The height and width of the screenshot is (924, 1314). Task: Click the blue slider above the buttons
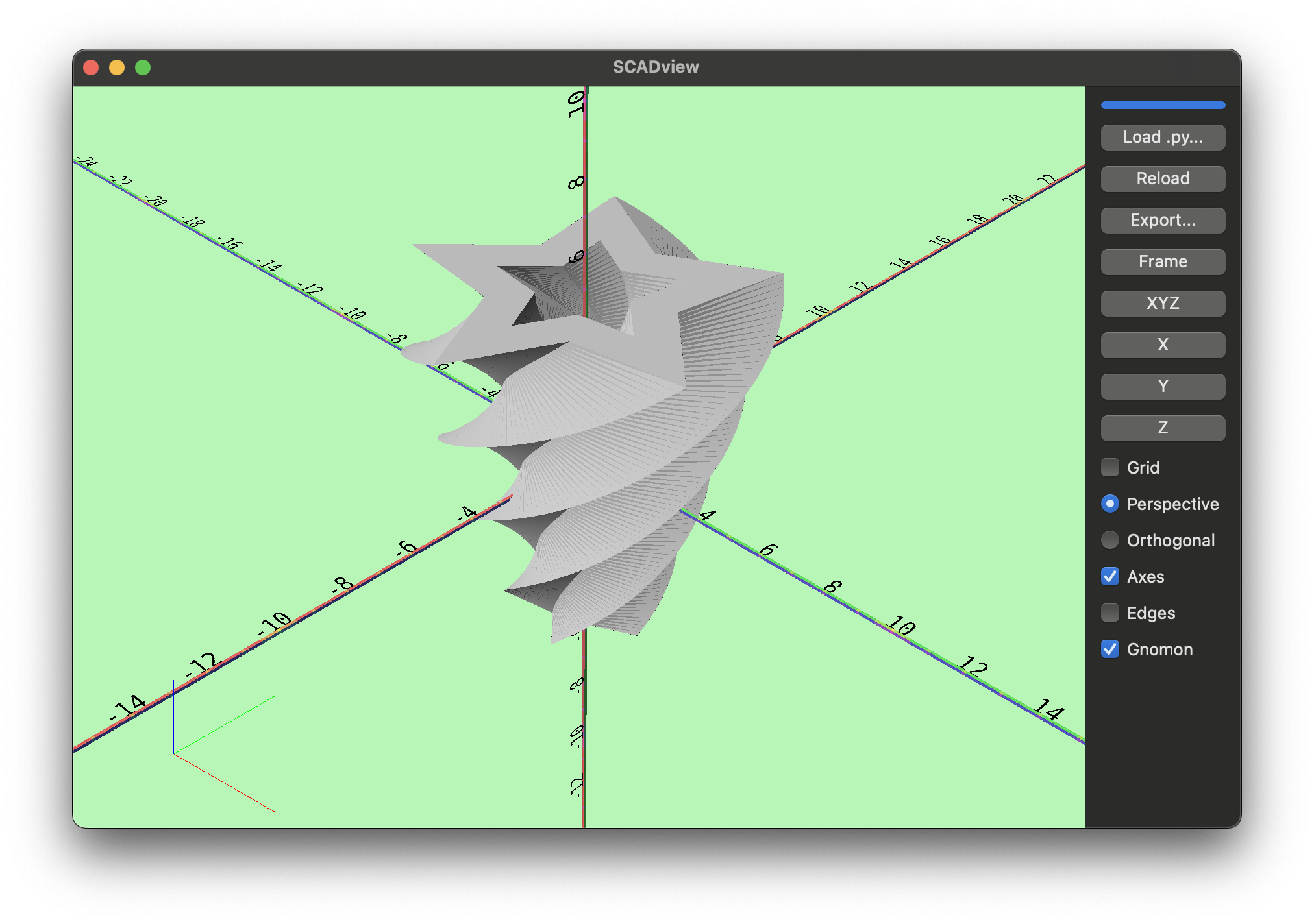click(x=1162, y=104)
